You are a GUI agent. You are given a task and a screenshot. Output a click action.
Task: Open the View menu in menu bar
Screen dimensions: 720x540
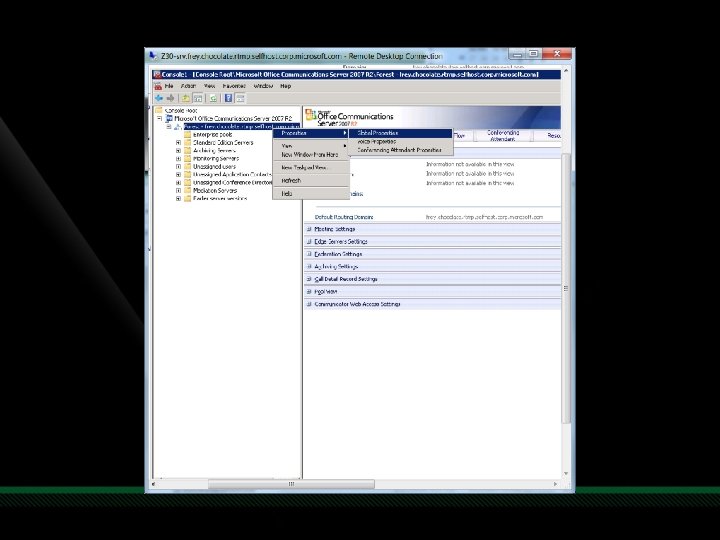[x=209, y=86]
